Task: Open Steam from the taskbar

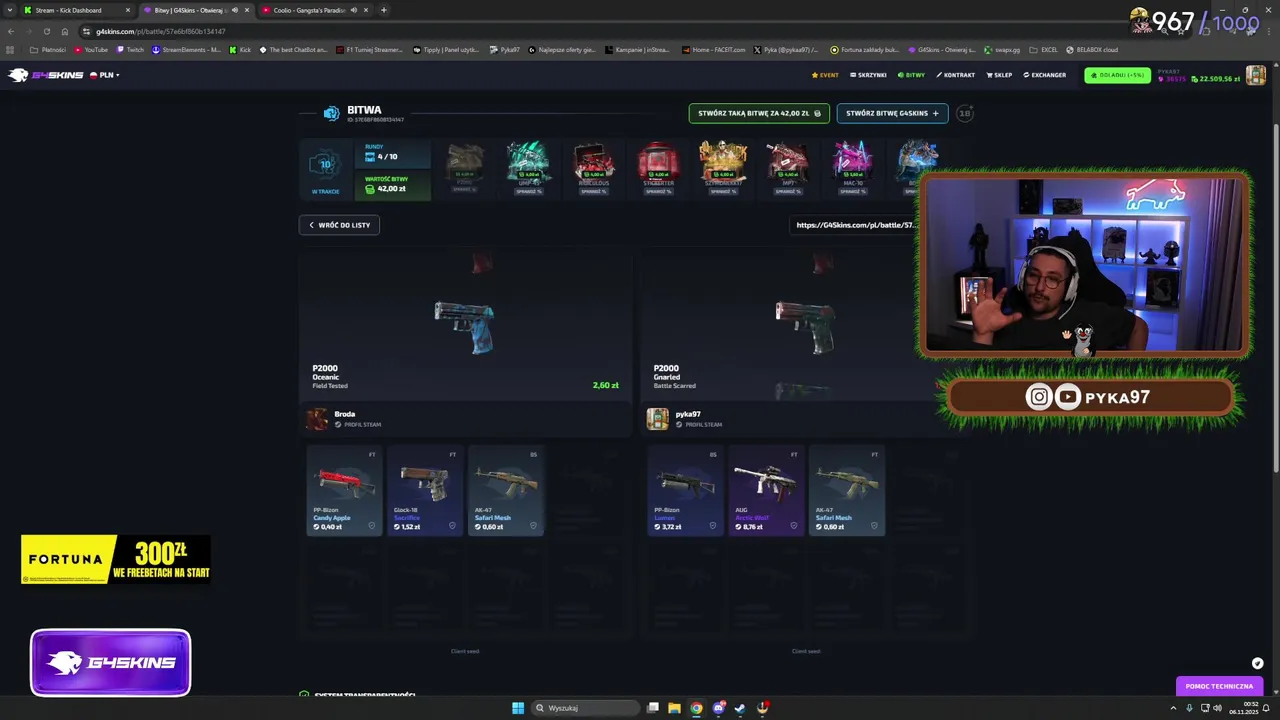Action: tap(740, 708)
